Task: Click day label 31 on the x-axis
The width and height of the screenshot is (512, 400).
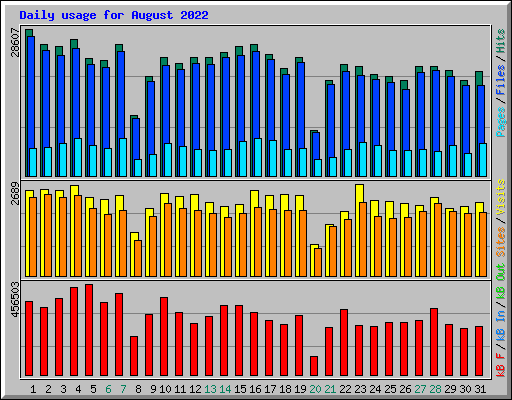Action: pos(480,389)
